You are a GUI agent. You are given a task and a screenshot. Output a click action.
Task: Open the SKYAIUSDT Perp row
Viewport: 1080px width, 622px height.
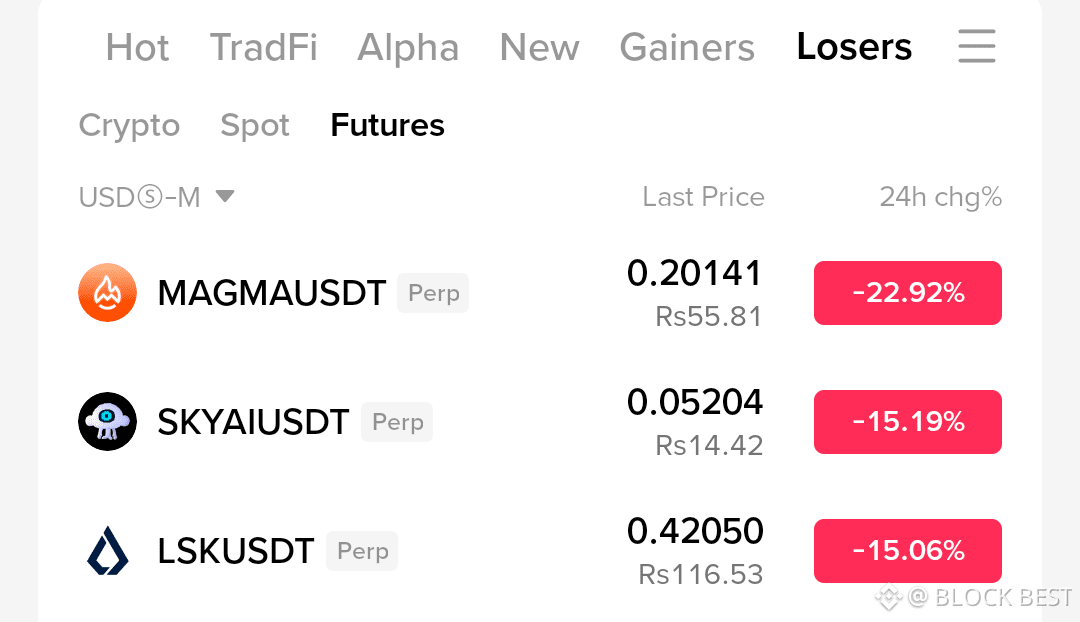tap(539, 422)
